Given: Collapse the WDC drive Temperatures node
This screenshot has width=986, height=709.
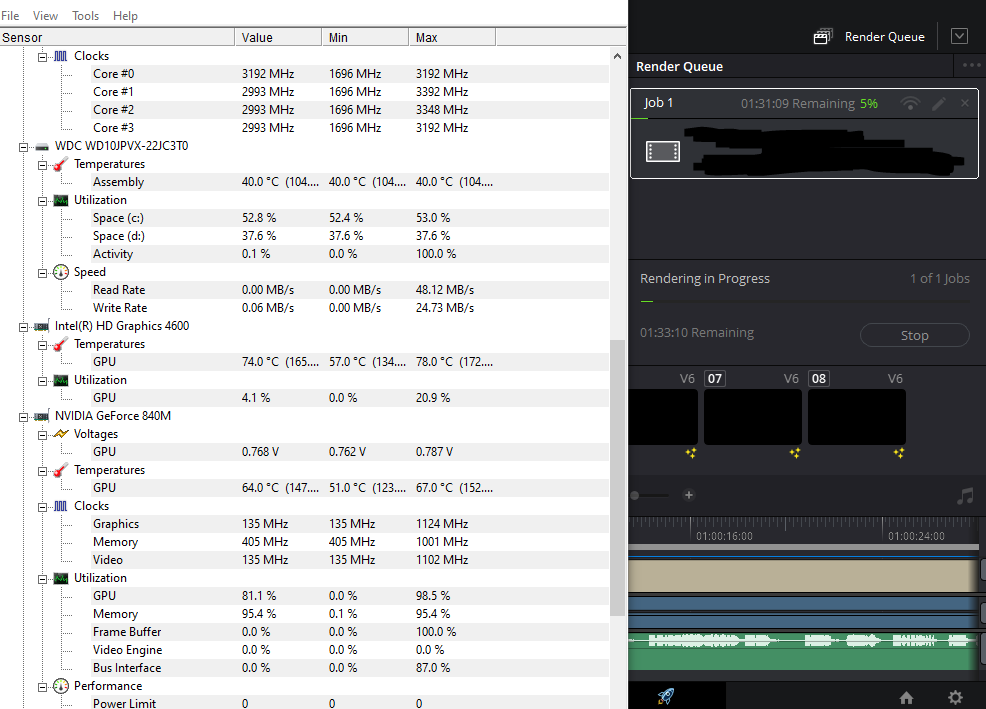Looking at the screenshot, I should pos(42,165).
